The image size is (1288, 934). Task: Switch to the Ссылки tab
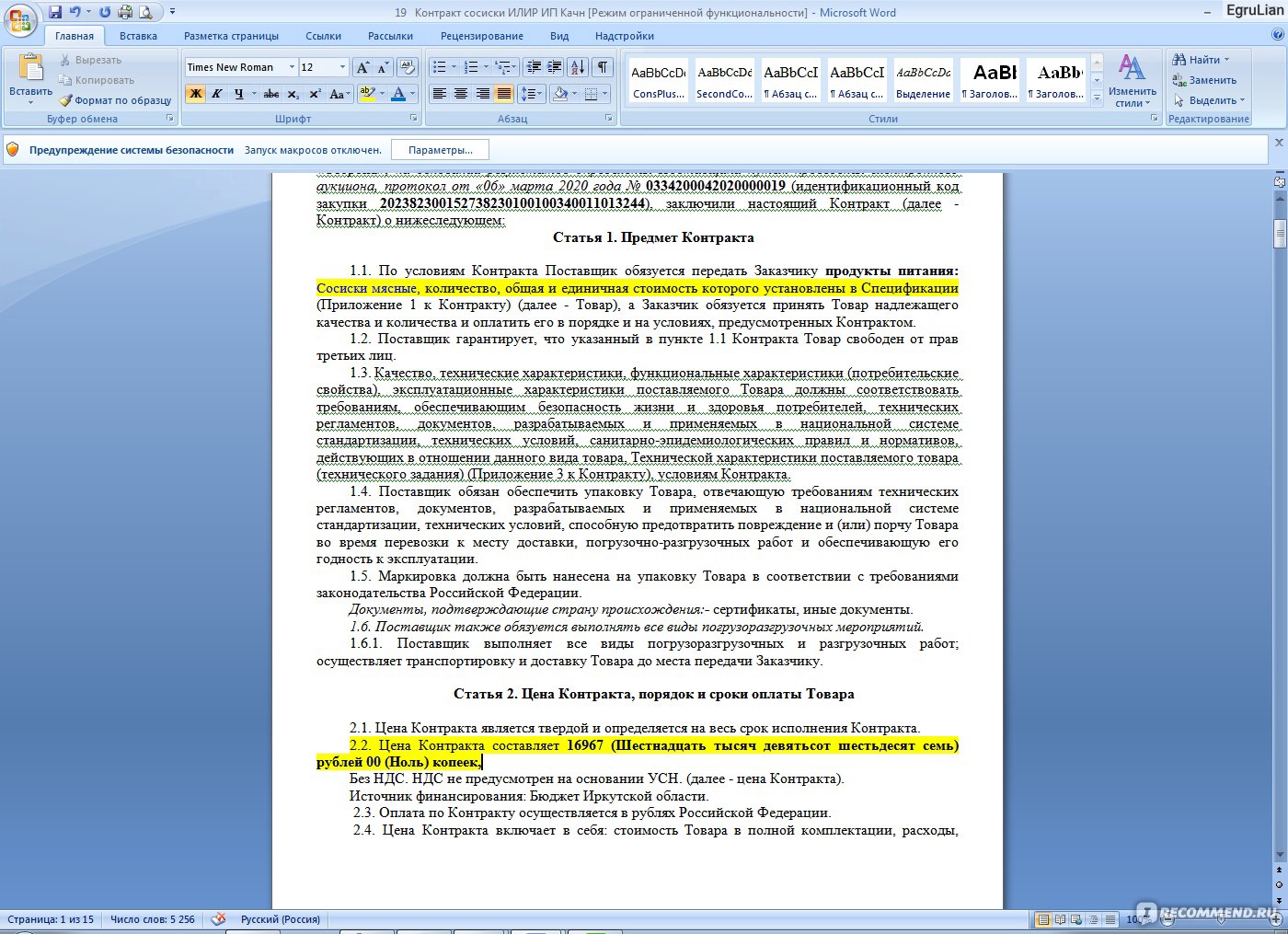[324, 36]
